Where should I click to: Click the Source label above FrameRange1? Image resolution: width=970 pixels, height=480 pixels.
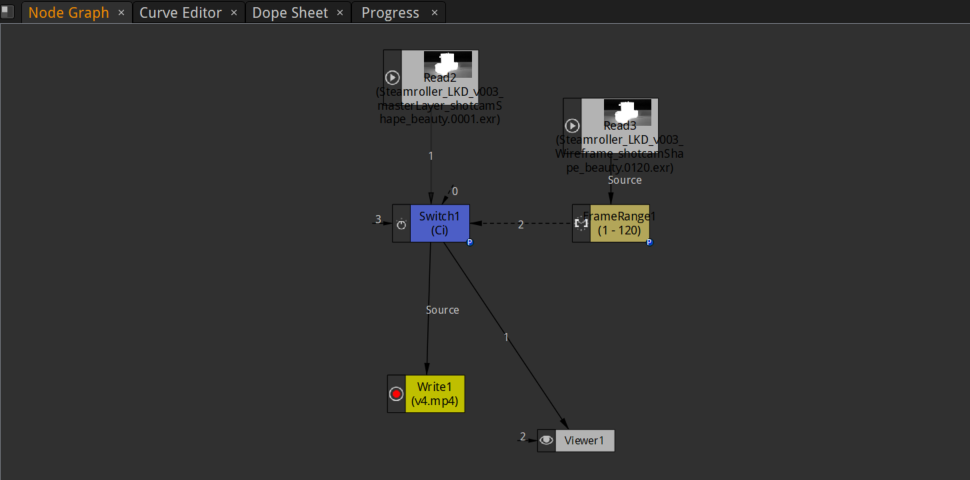coord(625,180)
